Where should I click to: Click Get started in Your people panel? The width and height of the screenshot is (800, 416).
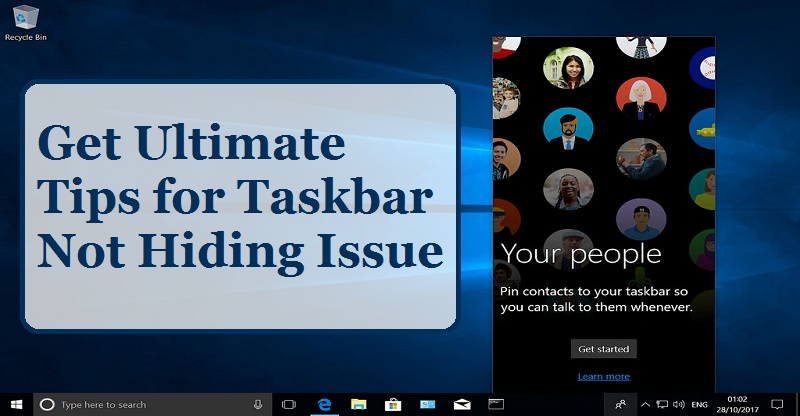point(604,349)
